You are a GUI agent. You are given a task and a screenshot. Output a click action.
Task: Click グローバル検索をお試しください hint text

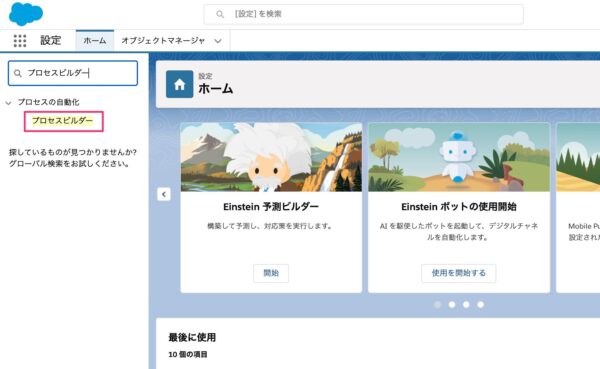(69, 164)
